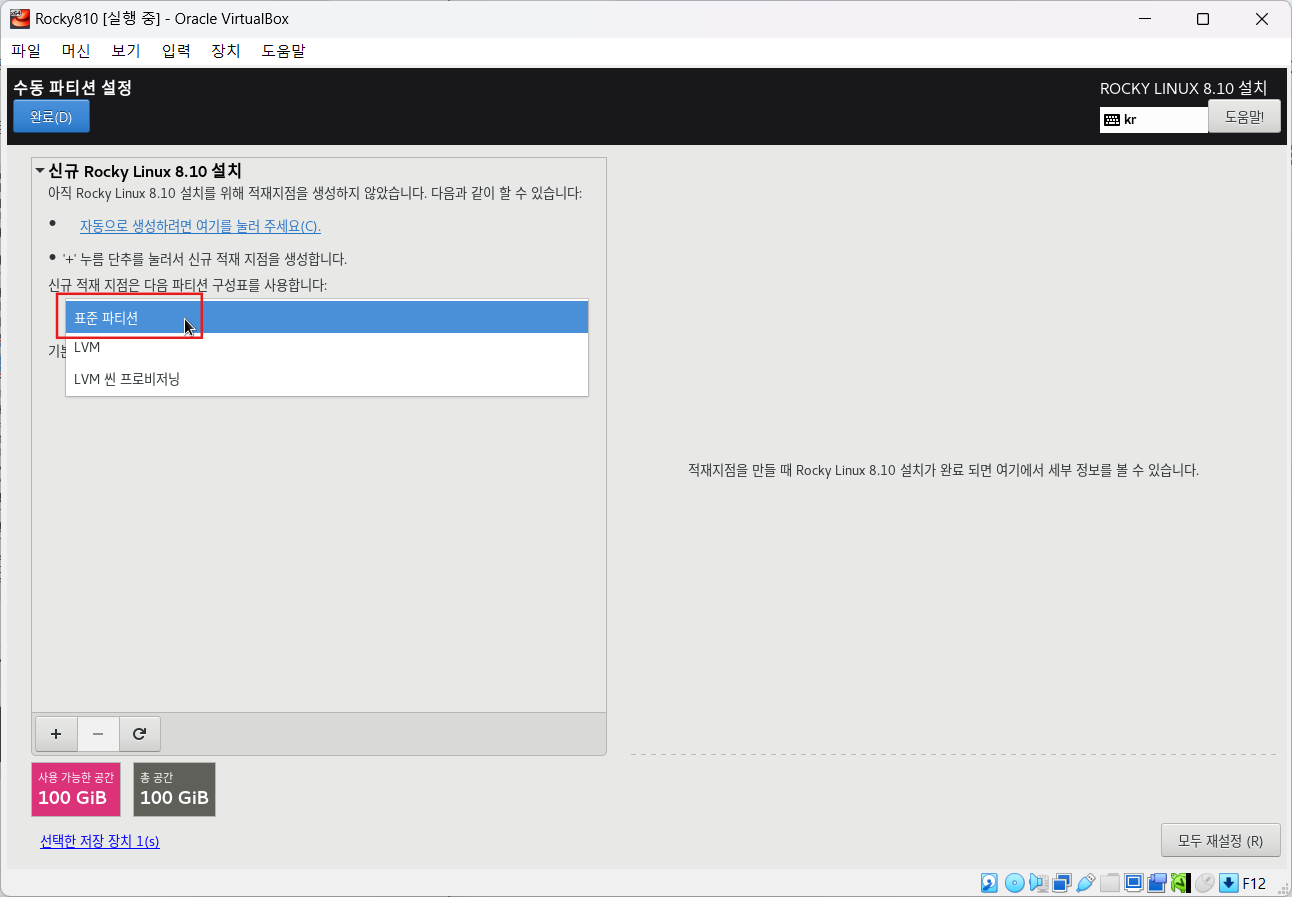Image resolution: width=1292 pixels, height=897 pixels.
Task: Click the plus button to add mount point
Action: click(56, 734)
